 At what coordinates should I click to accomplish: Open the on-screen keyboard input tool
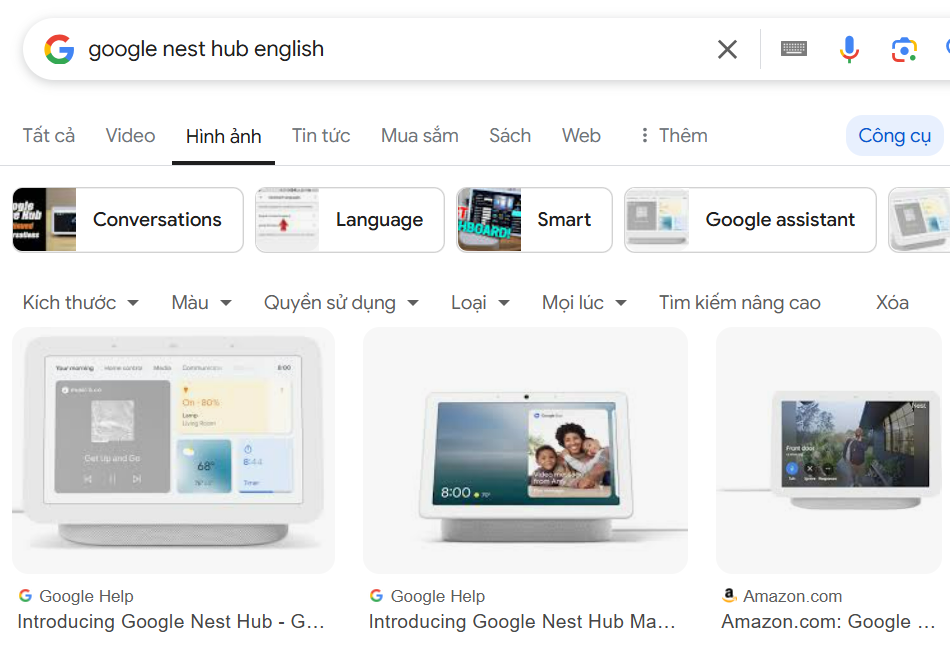[794, 49]
